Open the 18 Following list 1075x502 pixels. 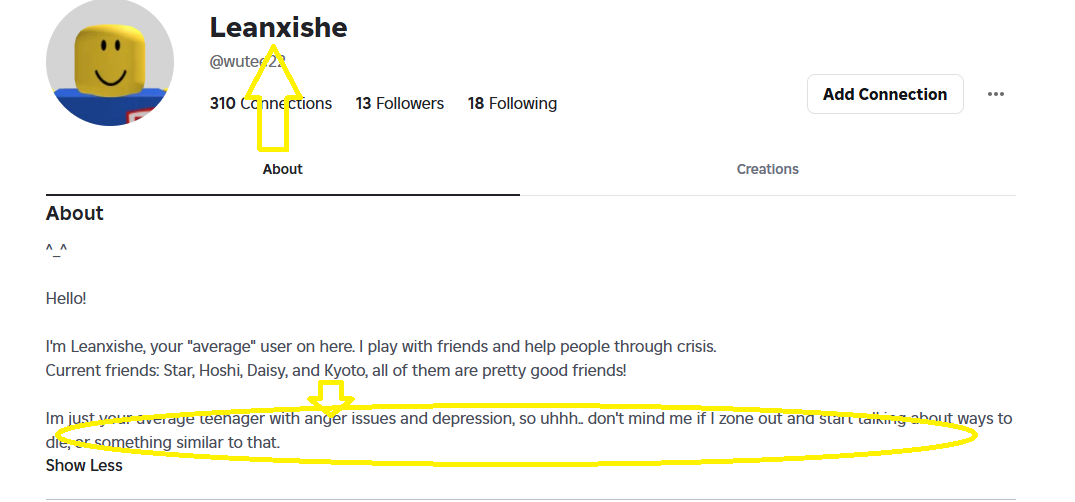point(512,103)
